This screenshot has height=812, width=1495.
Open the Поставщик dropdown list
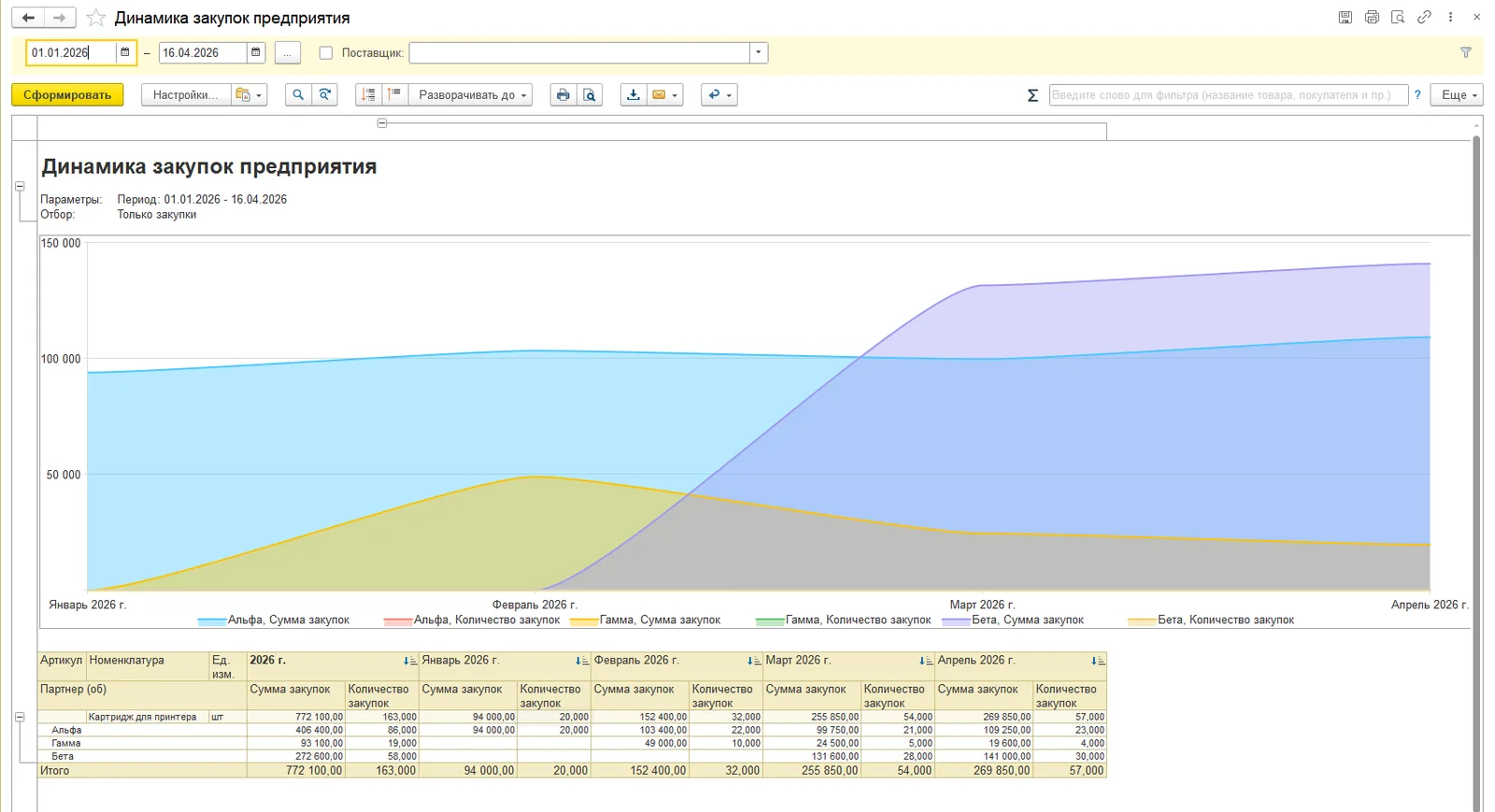point(758,52)
